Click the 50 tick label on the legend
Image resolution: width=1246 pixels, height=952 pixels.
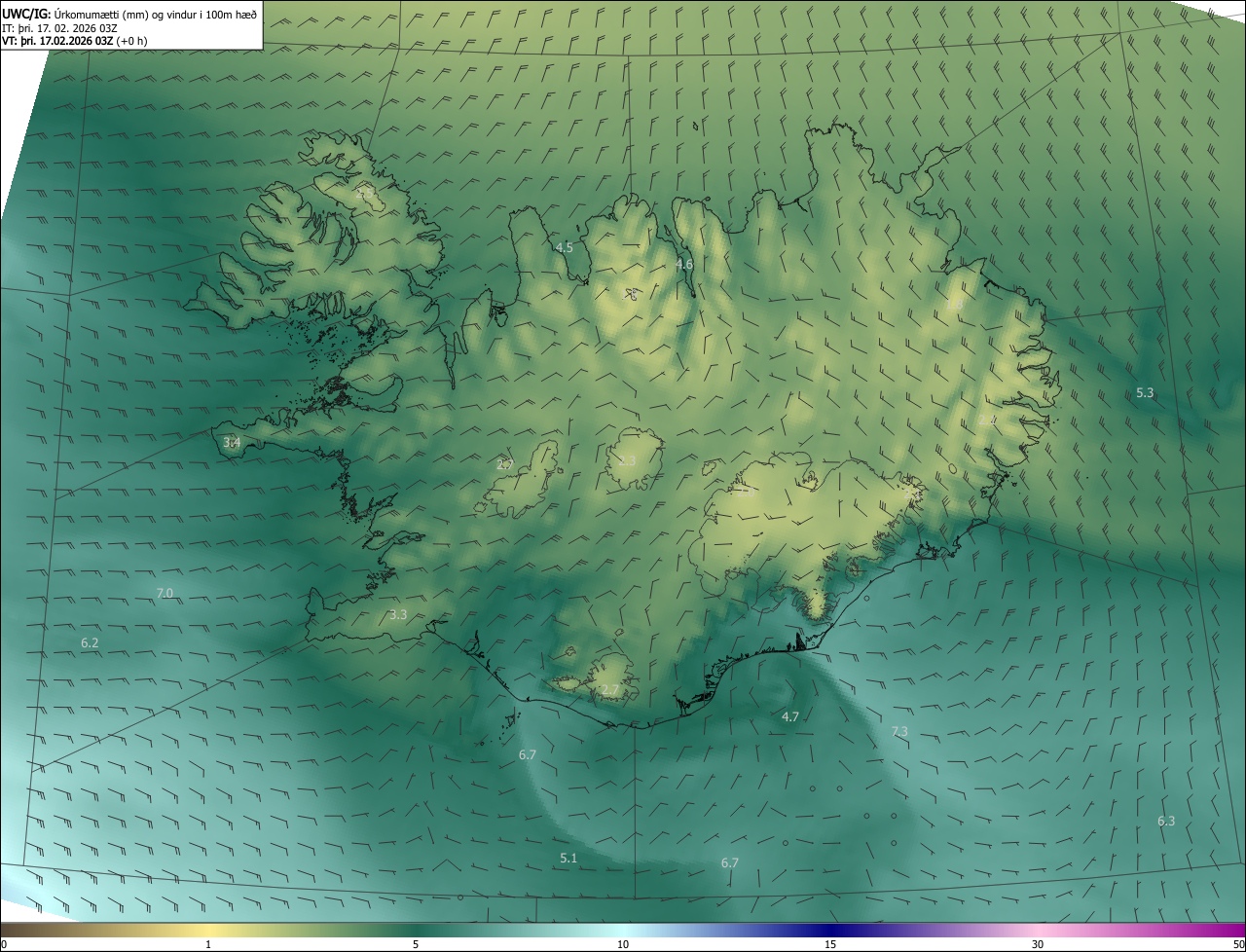1238,944
